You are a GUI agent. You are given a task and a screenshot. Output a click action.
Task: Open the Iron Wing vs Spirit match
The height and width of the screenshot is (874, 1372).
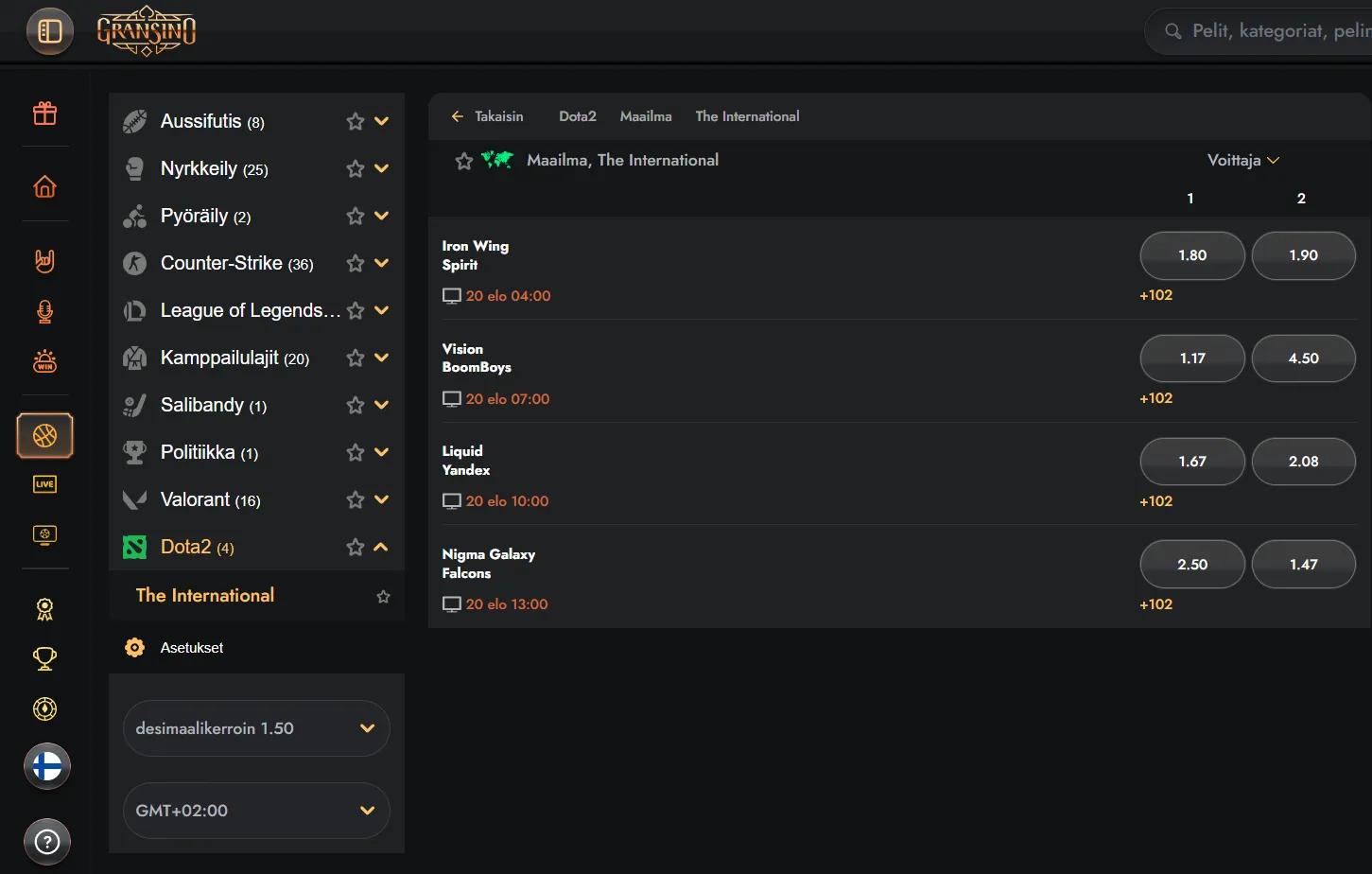pos(476,255)
